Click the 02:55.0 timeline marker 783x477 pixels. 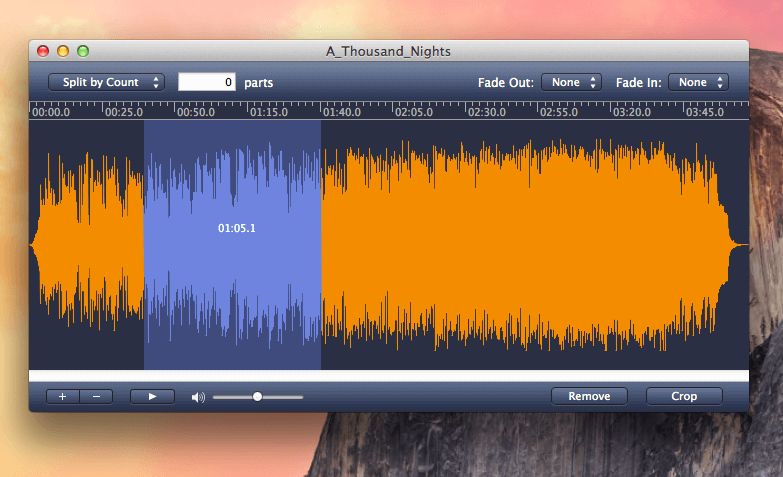(x=559, y=112)
